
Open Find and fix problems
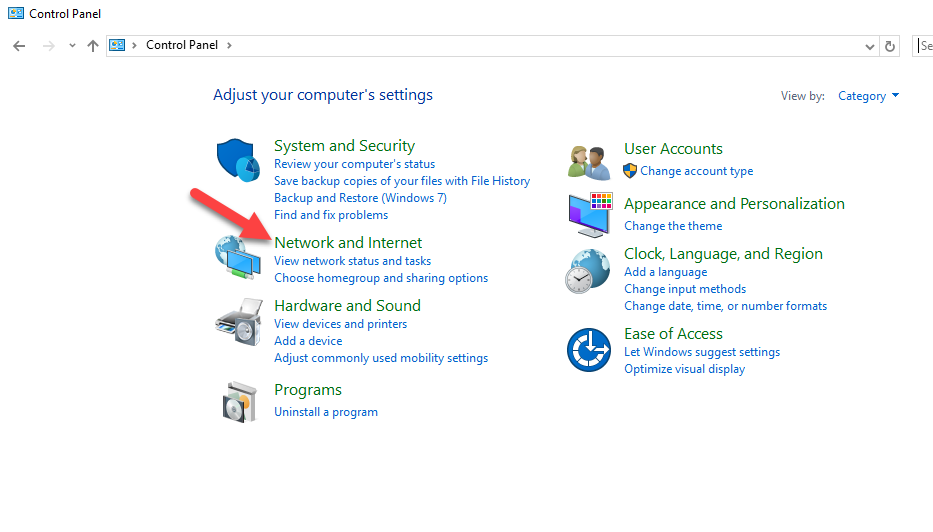(x=331, y=215)
